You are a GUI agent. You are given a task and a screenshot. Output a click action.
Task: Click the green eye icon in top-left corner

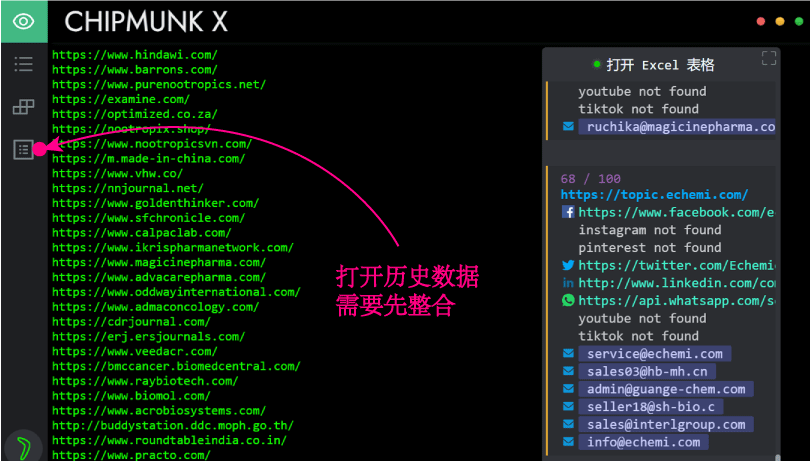(x=24, y=22)
